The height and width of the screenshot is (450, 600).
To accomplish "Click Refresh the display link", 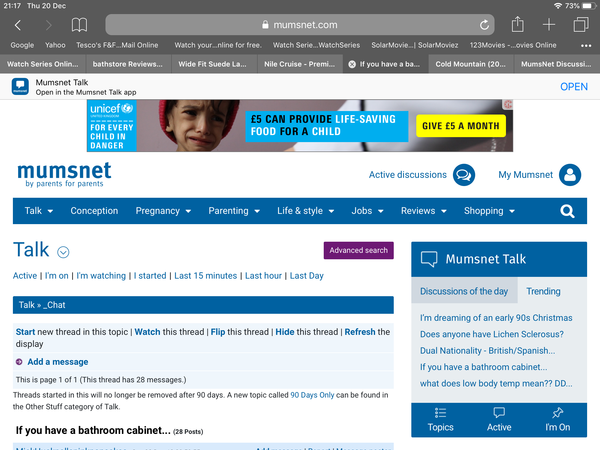I will point(360,332).
